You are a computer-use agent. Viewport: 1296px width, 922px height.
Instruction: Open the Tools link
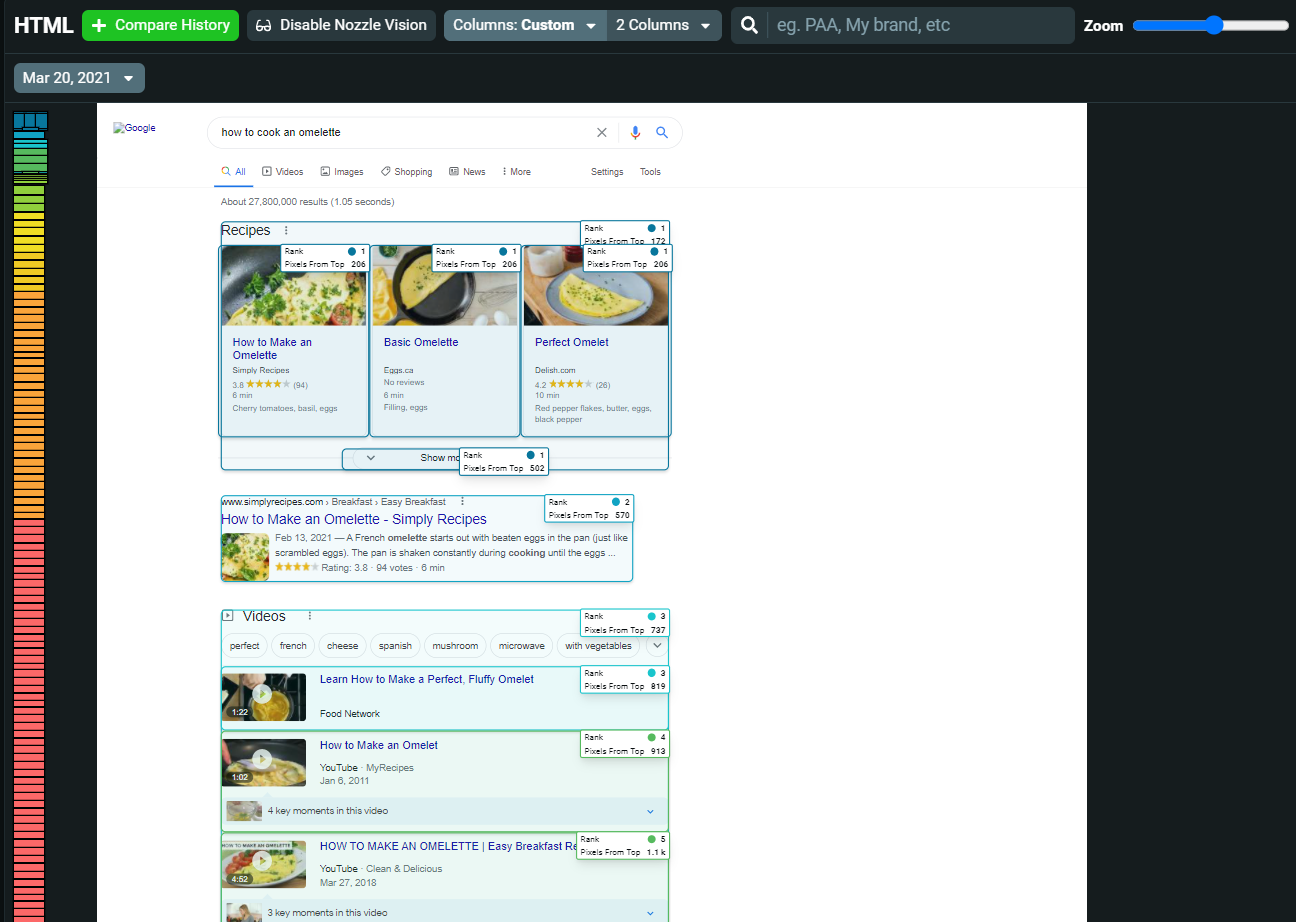[650, 172]
